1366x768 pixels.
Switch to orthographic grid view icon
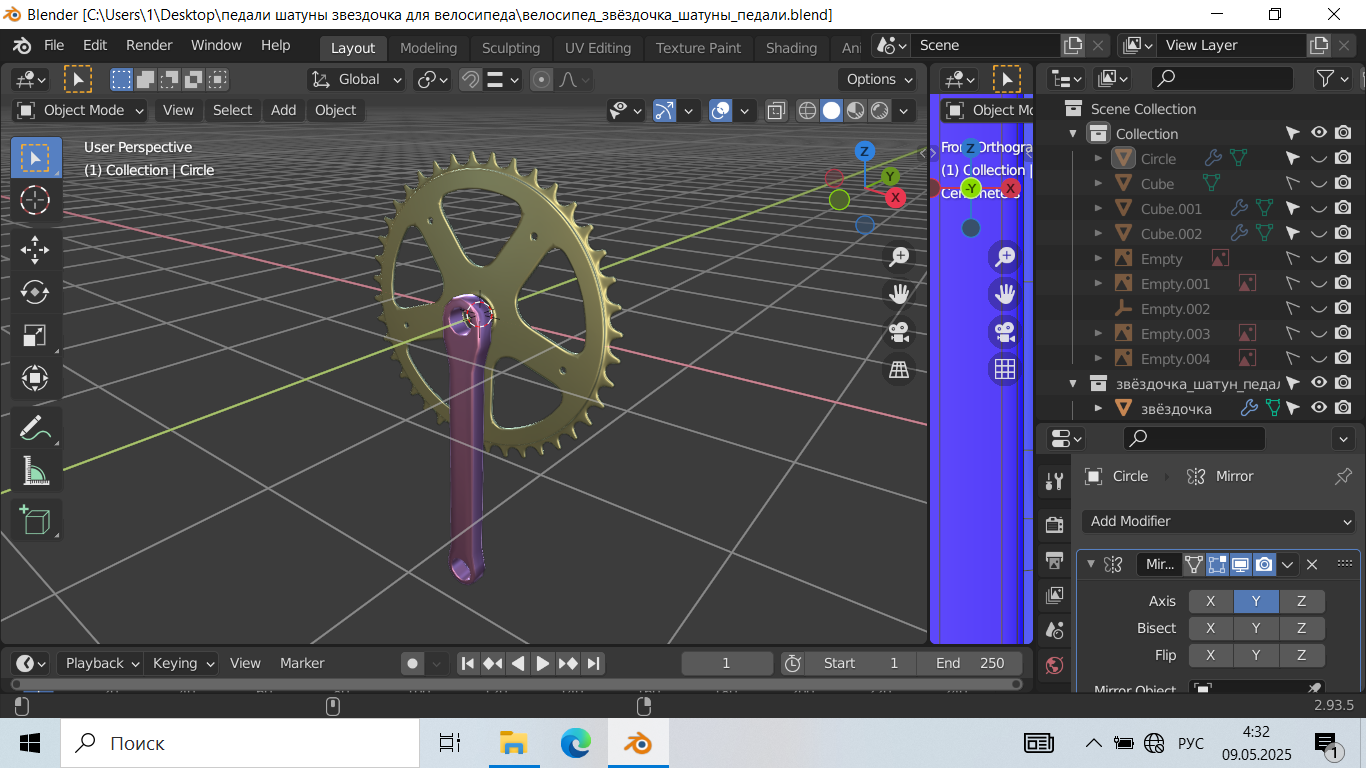[x=899, y=371]
